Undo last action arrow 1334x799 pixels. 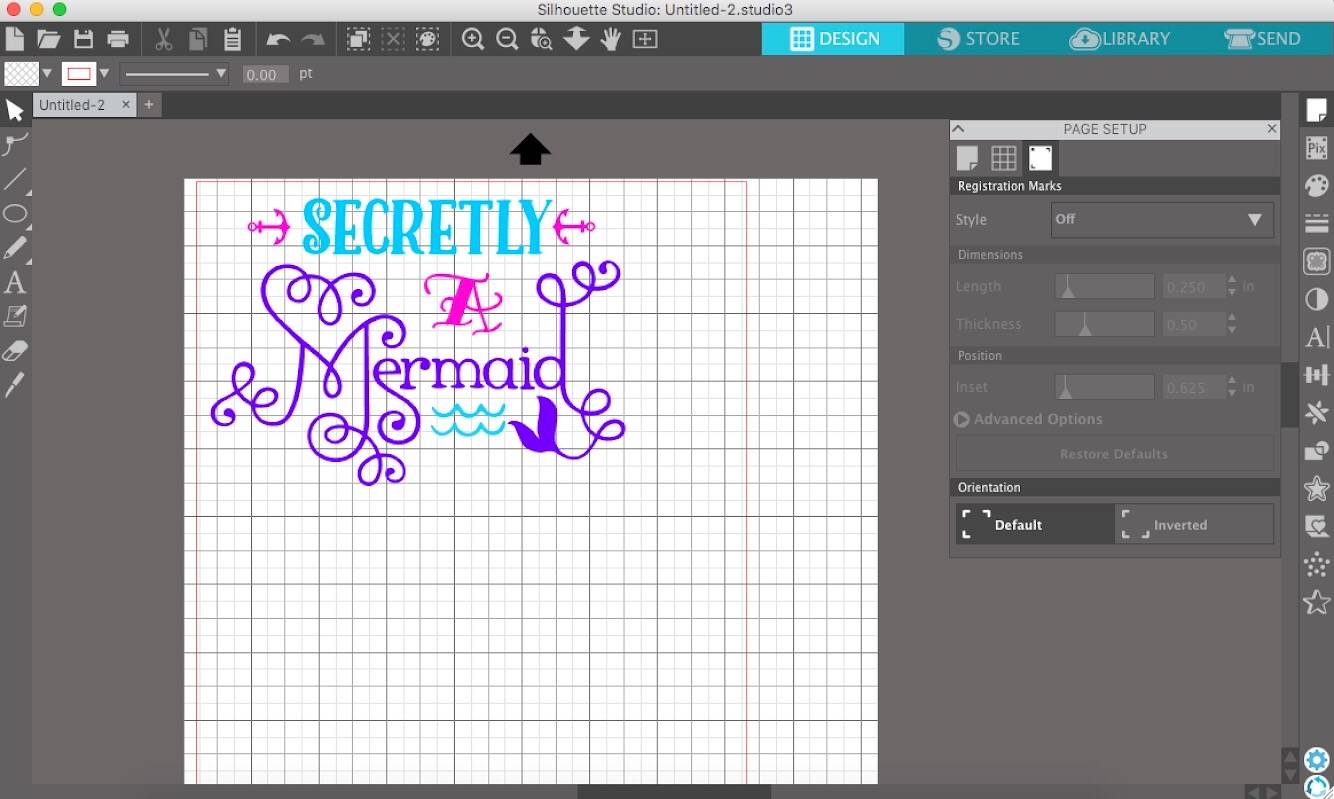click(278, 40)
